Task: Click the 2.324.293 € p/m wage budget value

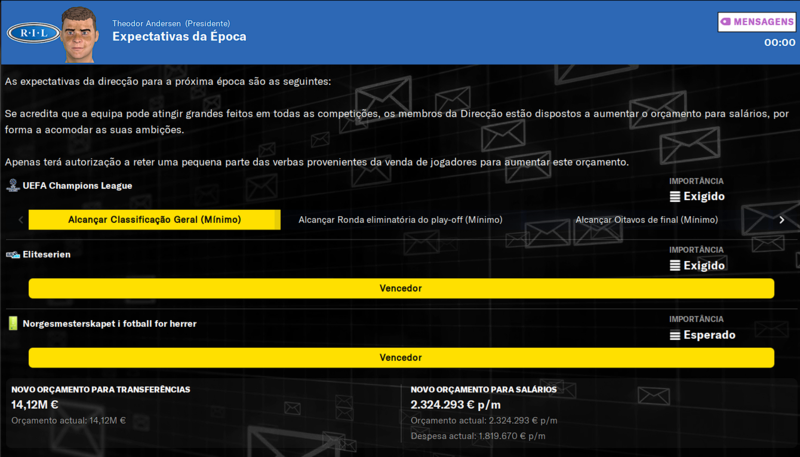Action: point(456,405)
